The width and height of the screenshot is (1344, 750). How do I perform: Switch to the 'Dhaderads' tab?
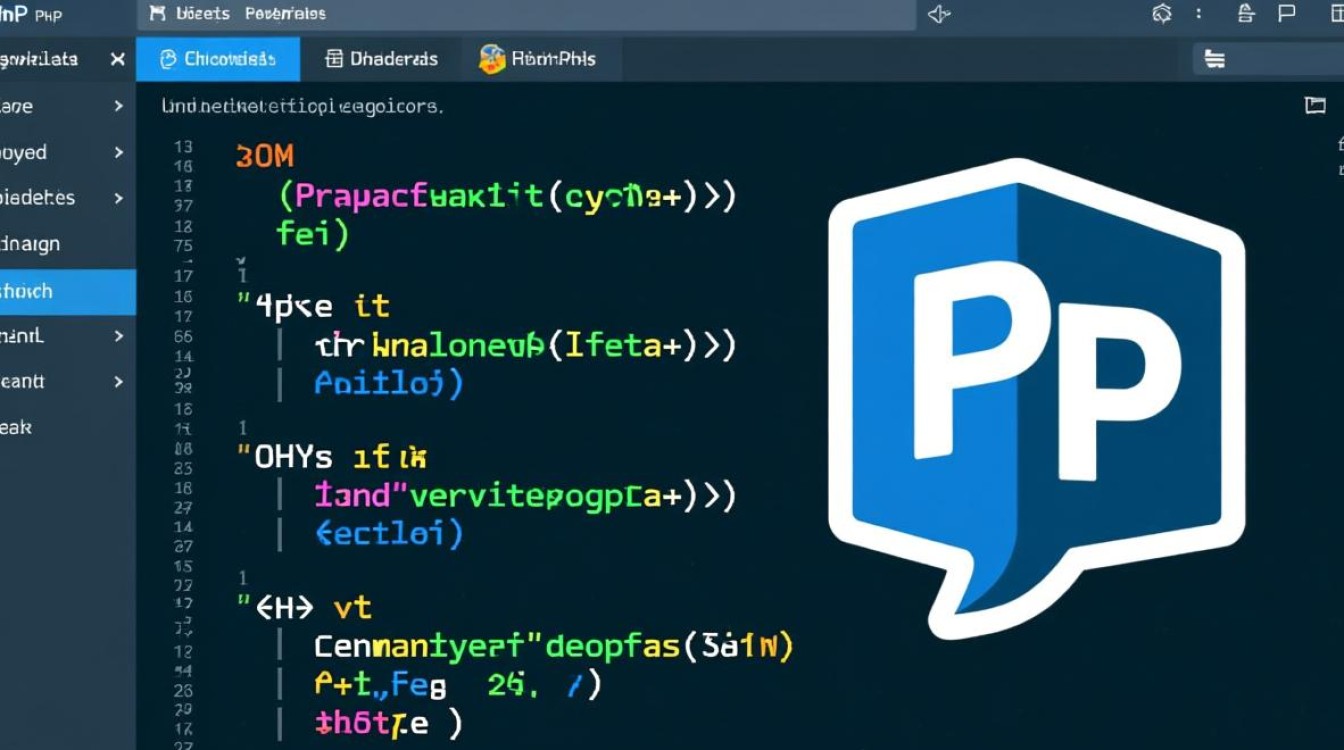pos(382,59)
